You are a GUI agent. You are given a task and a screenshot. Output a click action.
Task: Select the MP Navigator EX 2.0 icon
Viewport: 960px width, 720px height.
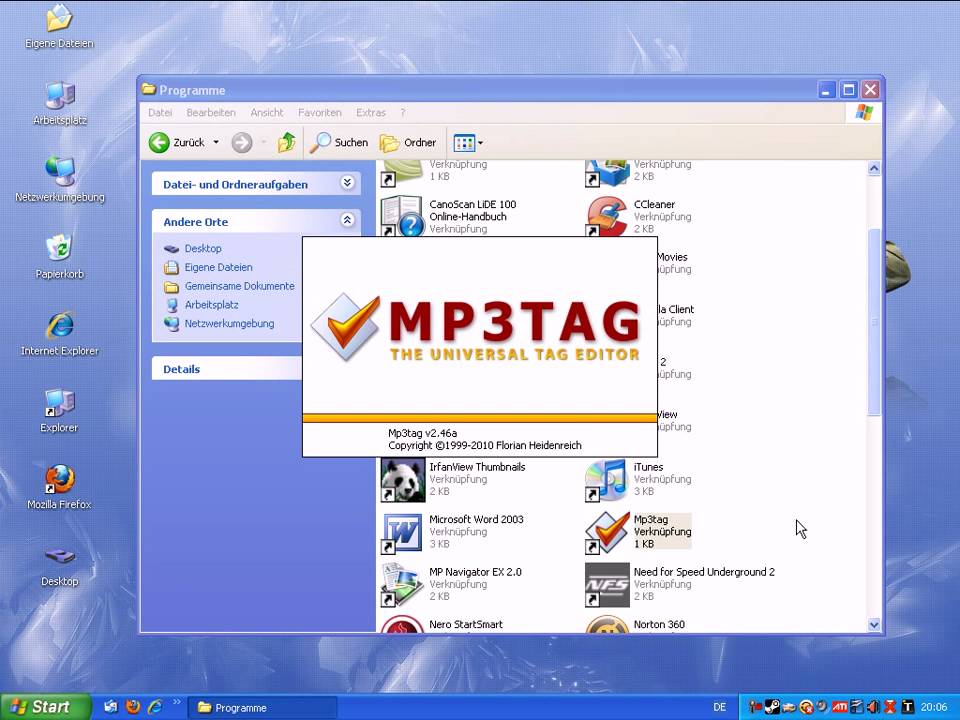pyautogui.click(x=402, y=585)
